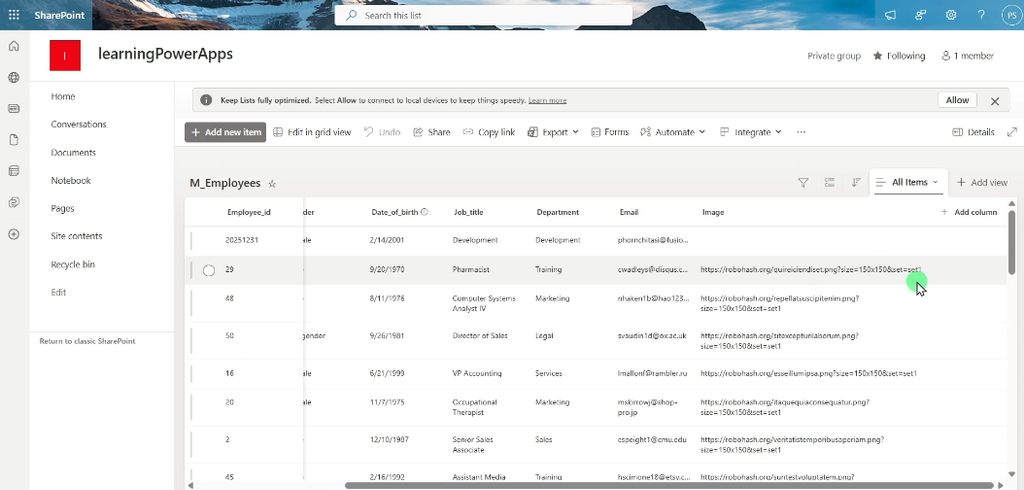This screenshot has width=1024, height=490.
Task: Open the SharePoint app launcher waffle
Action: click(x=14, y=15)
